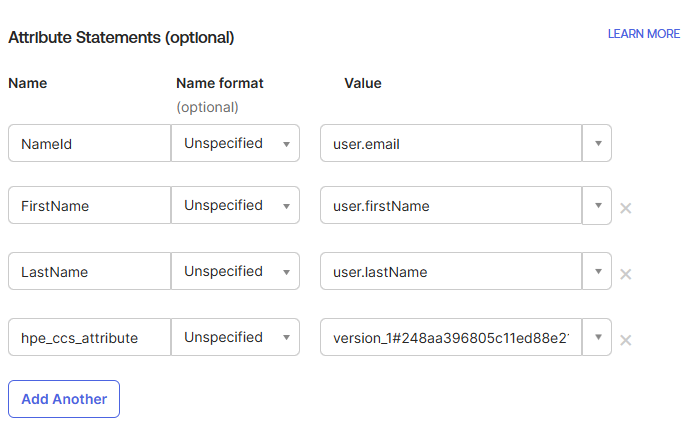Edit the NameId name field

[x=89, y=143]
